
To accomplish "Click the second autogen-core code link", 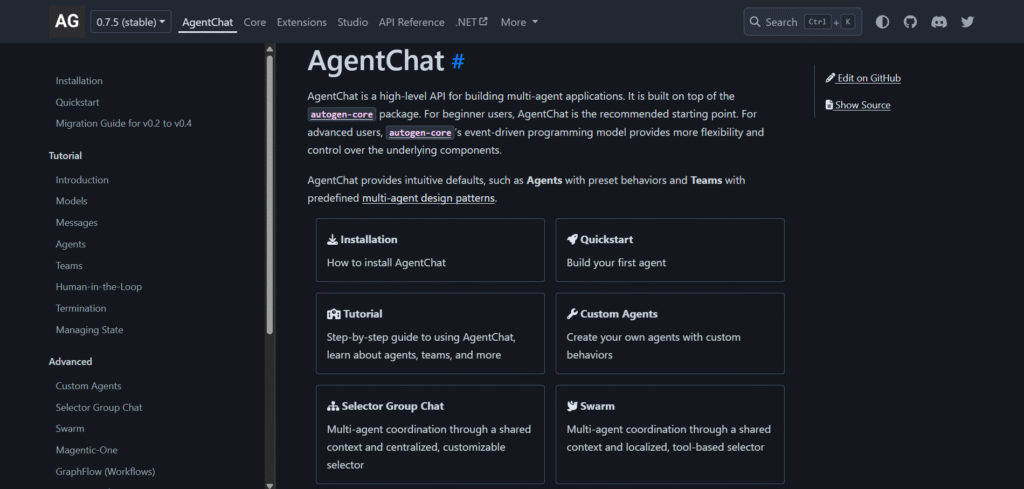I will pos(420,133).
